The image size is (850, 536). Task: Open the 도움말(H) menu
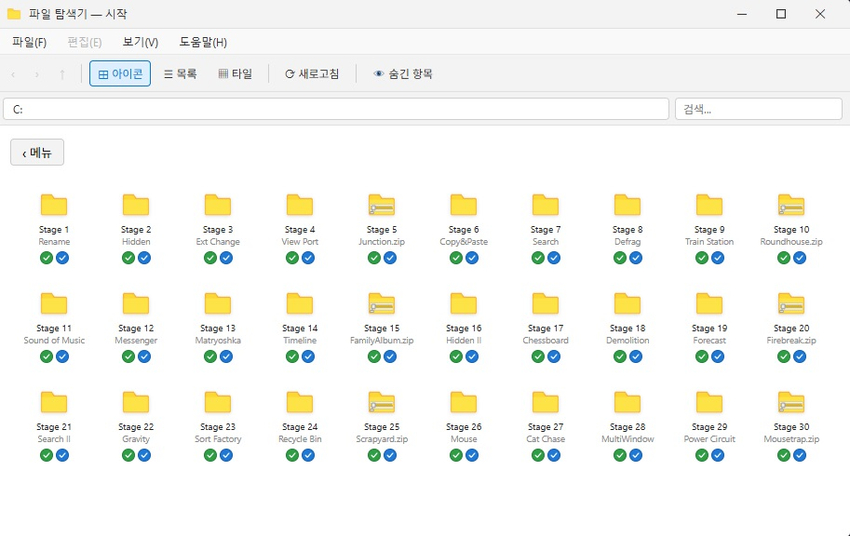(203, 42)
